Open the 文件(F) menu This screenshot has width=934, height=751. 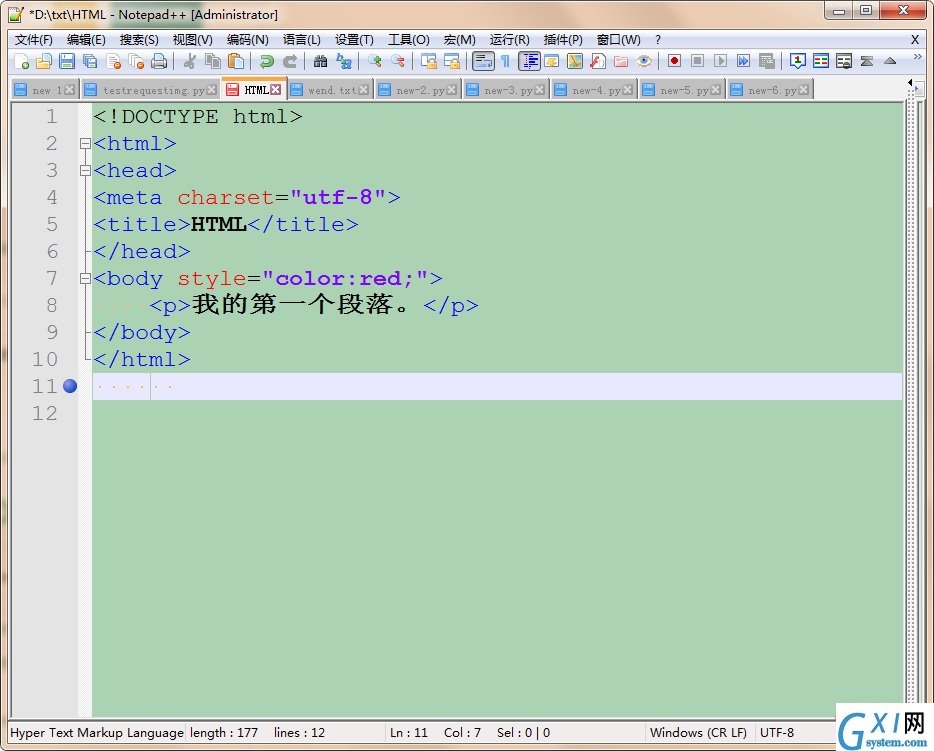coord(34,40)
